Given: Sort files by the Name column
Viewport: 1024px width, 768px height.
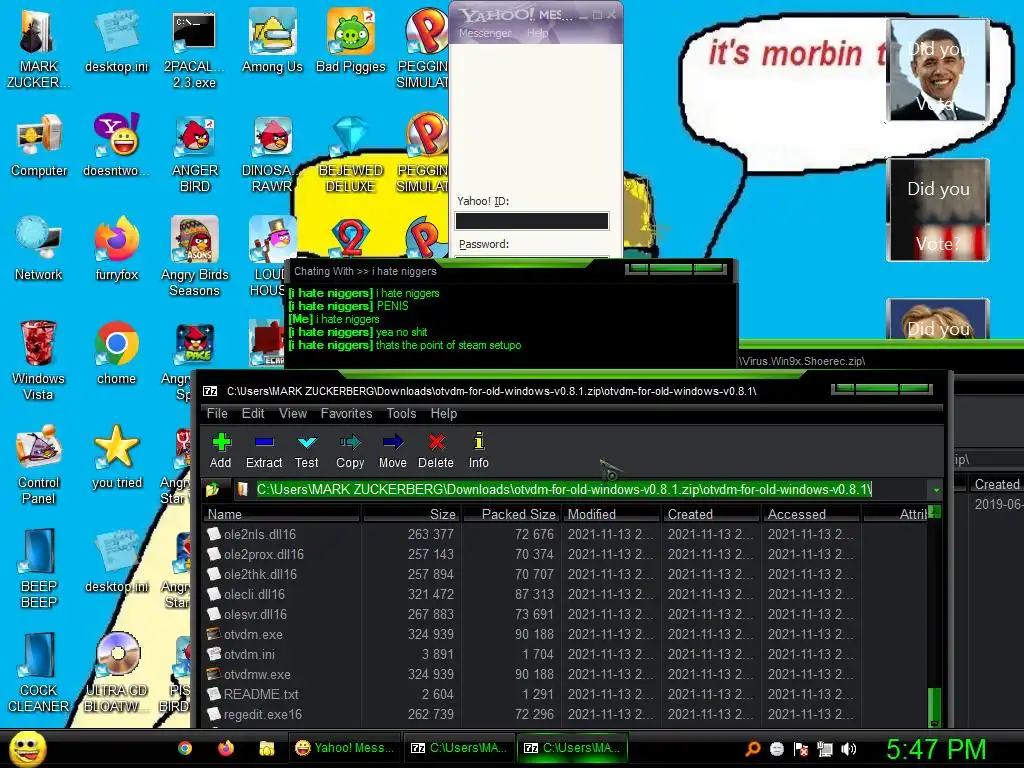Looking at the screenshot, I should tap(281, 514).
